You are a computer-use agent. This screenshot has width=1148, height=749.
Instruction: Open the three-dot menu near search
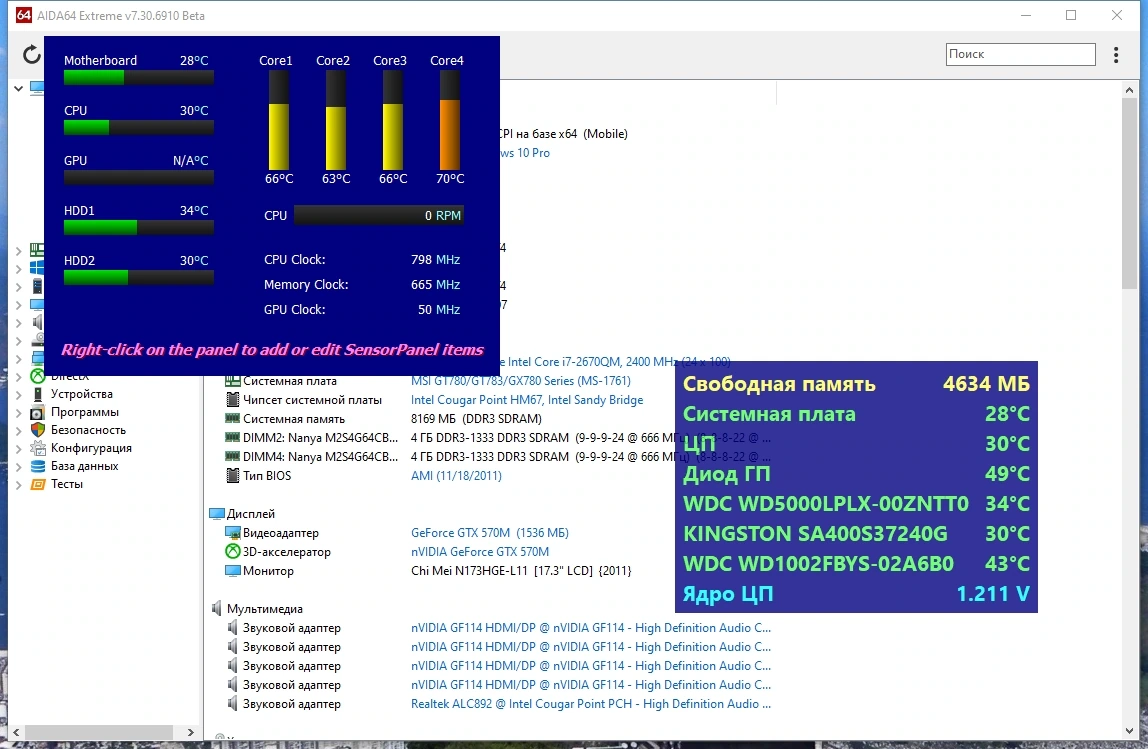click(1116, 55)
